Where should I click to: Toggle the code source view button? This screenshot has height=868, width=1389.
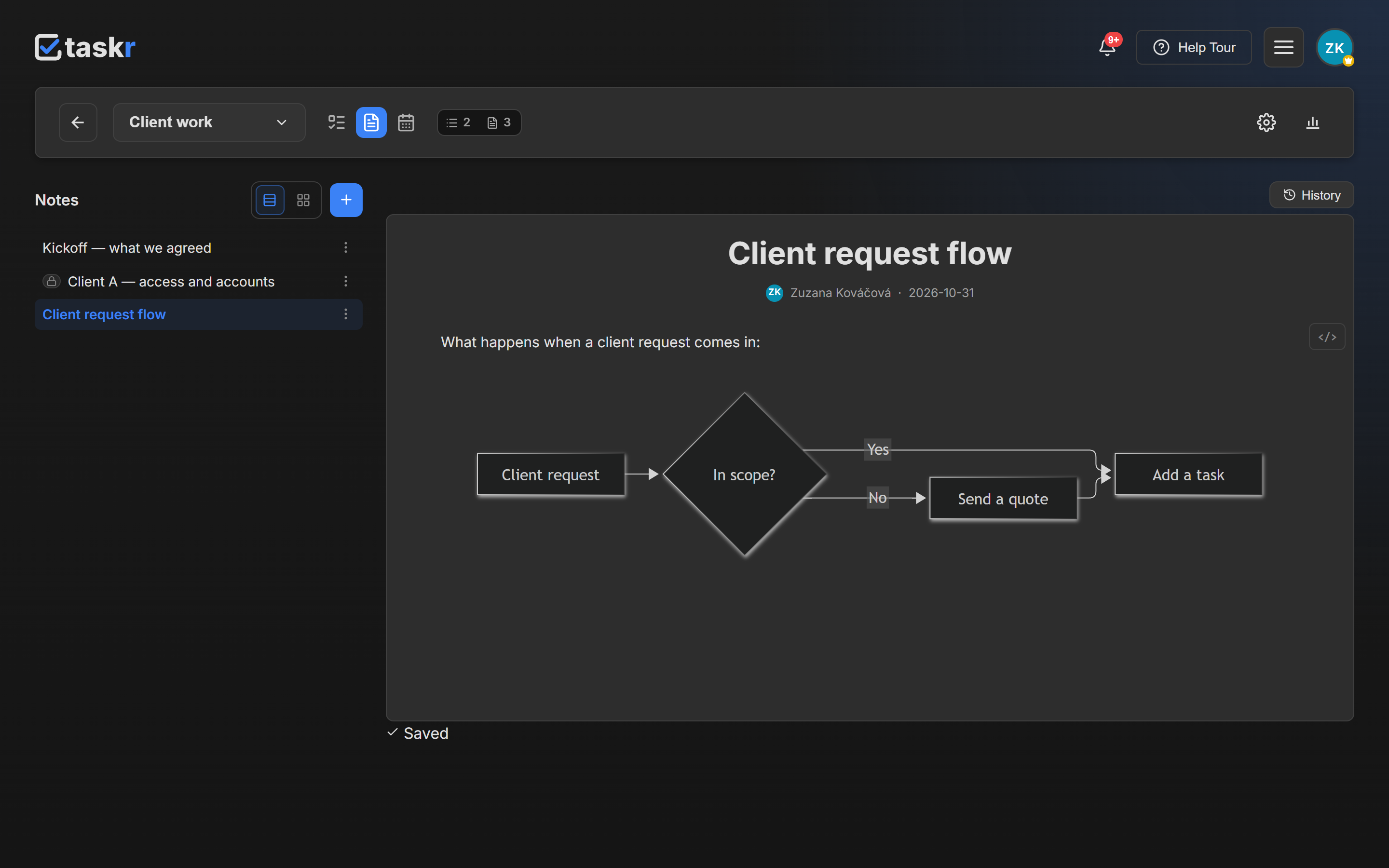1327,337
